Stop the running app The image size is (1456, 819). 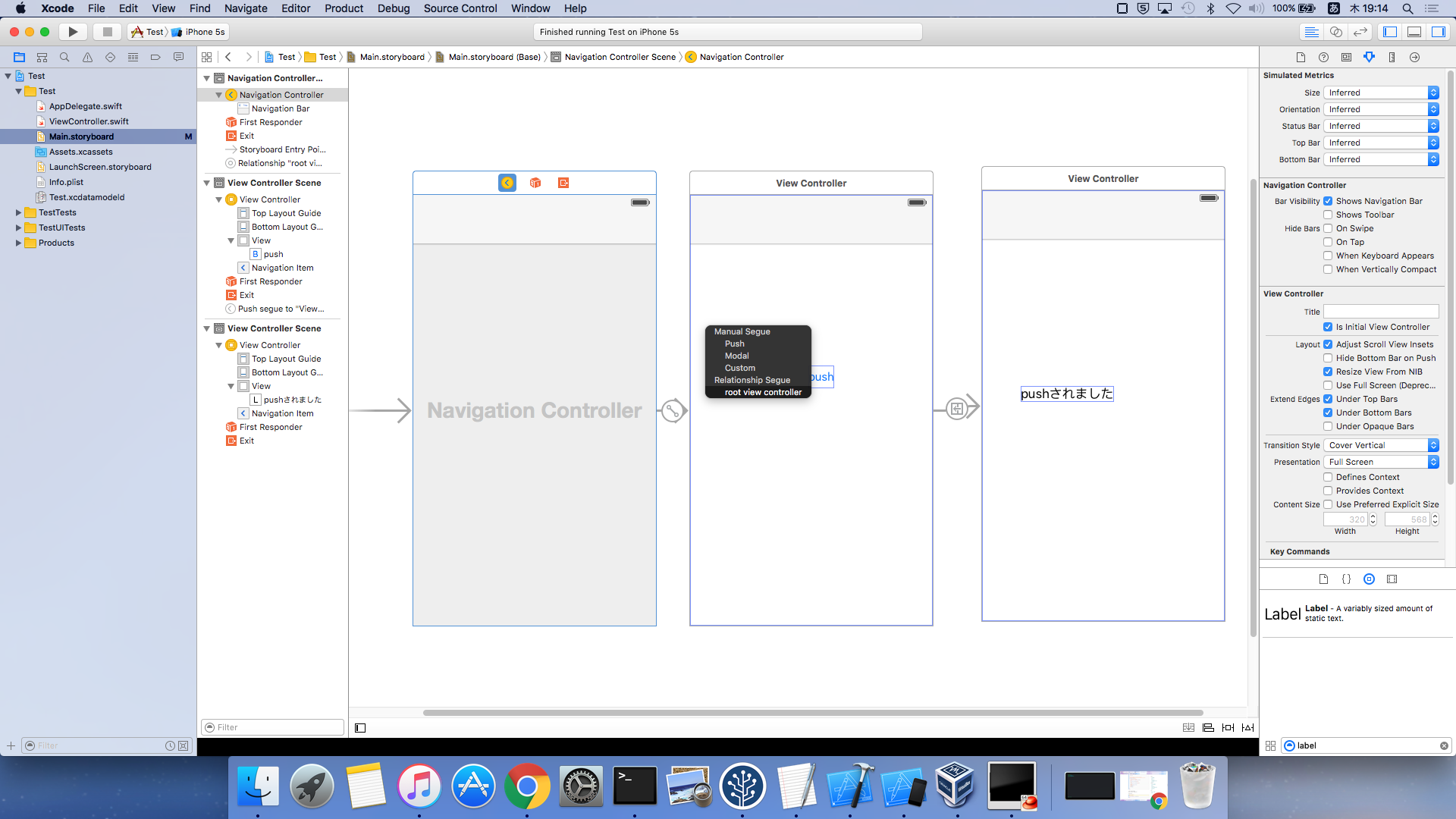click(106, 31)
